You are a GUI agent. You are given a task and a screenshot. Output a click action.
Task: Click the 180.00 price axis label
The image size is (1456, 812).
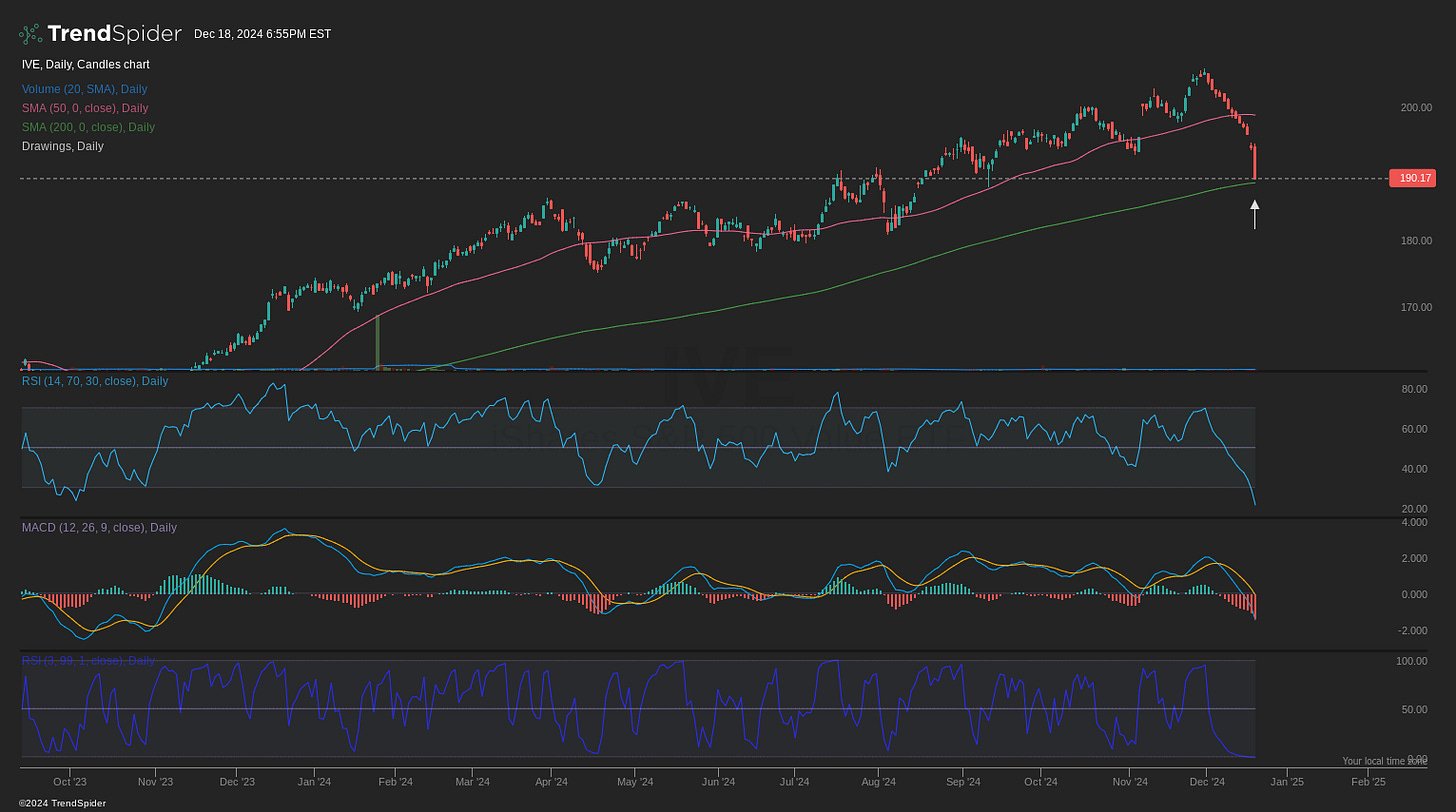pos(1416,241)
